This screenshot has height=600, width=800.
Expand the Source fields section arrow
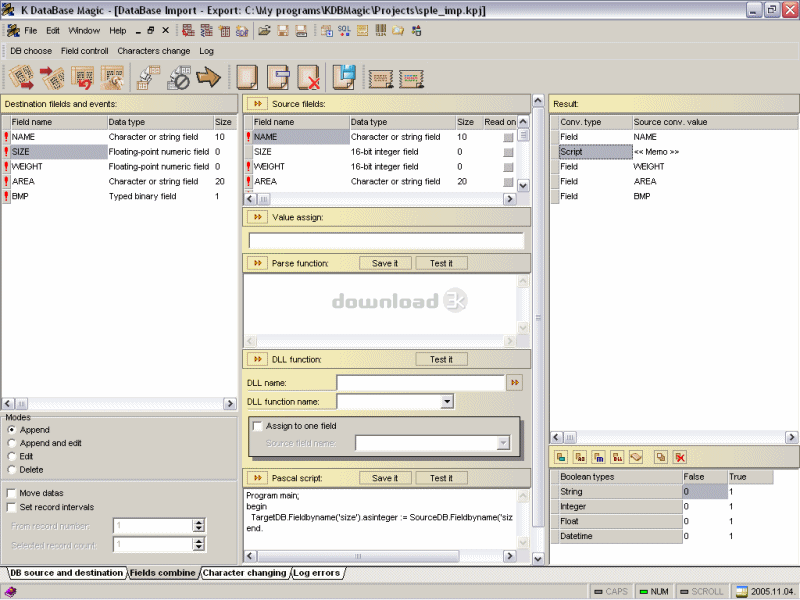[256, 103]
